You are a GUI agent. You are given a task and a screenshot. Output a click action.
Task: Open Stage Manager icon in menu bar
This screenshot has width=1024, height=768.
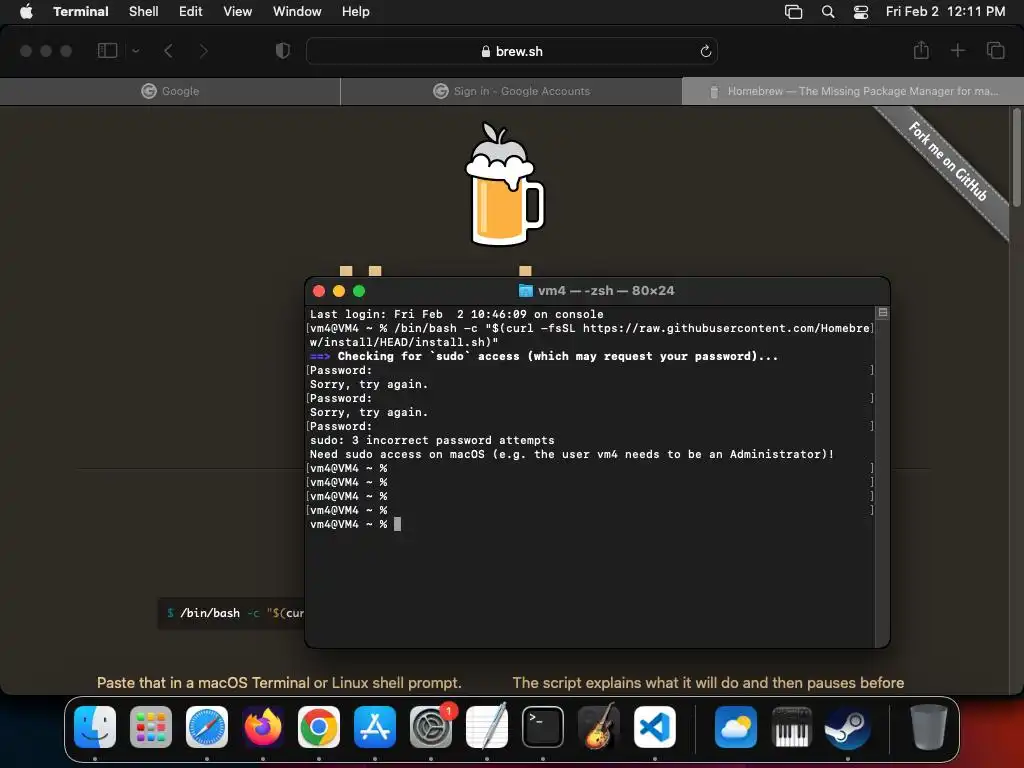pyautogui.click(x=793, y=11)
